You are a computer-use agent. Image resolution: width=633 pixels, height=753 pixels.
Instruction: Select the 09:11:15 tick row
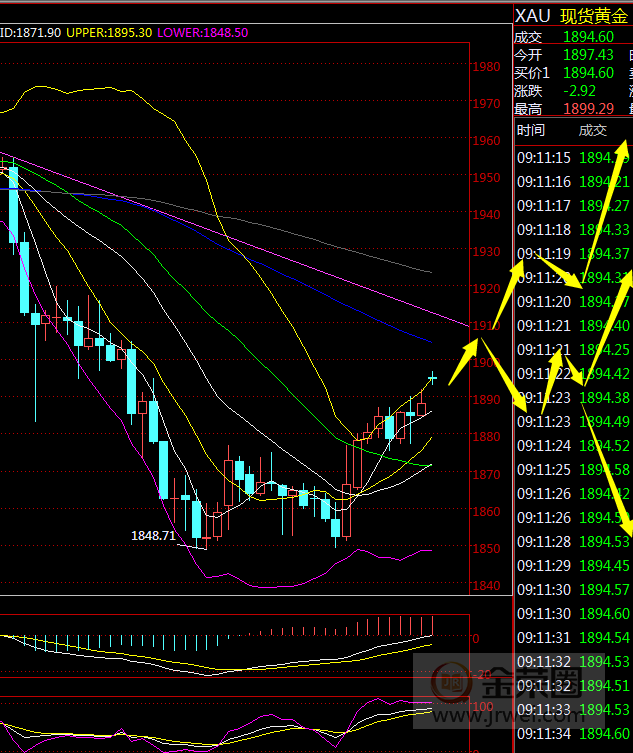click(x=572, y=158)
